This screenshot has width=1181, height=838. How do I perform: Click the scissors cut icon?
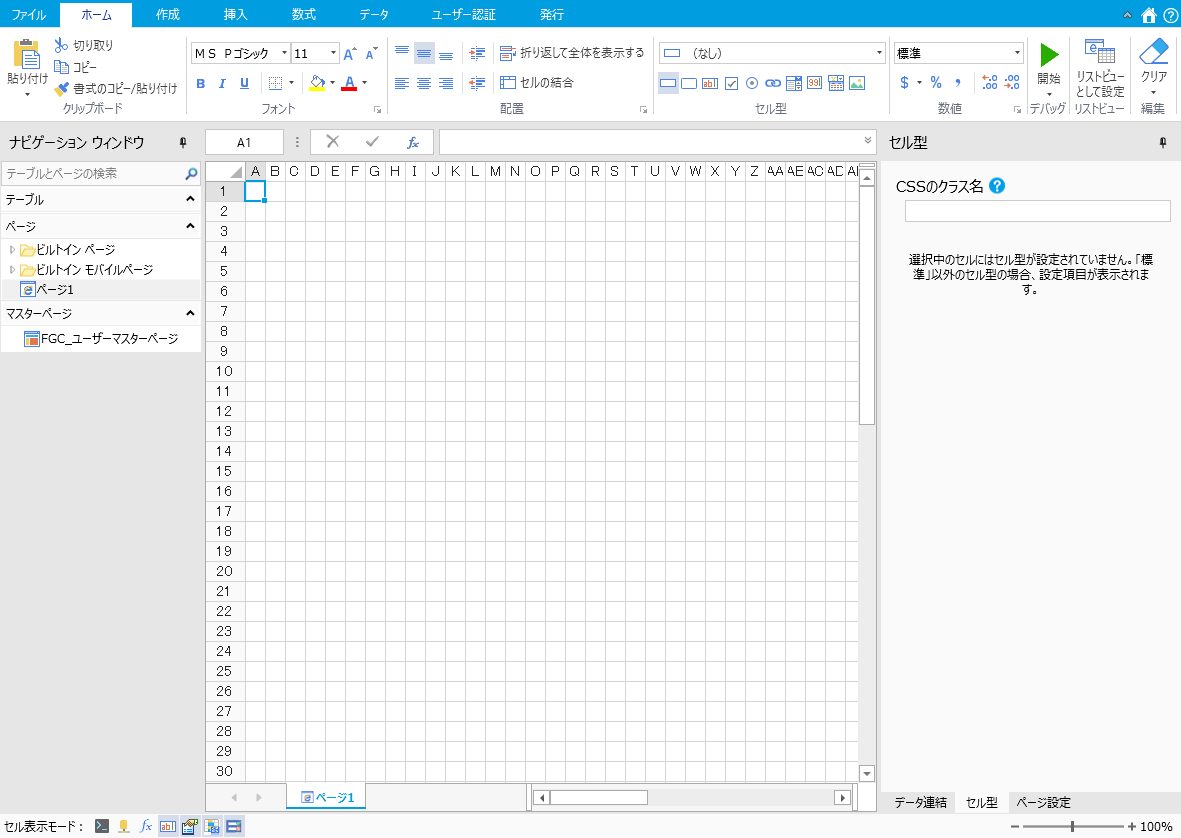[x=61, y=45]
